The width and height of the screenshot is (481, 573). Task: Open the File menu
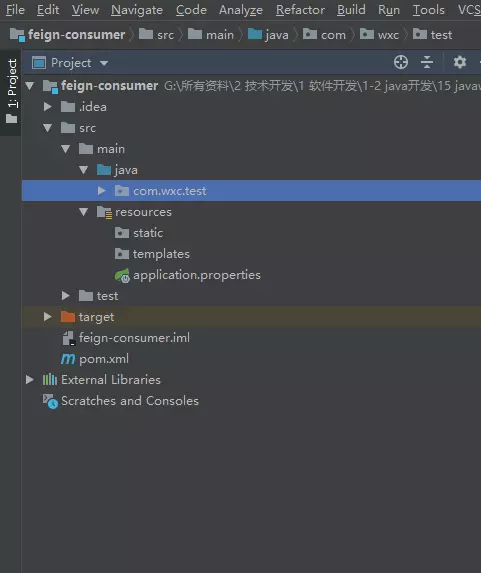click(15, 10)
